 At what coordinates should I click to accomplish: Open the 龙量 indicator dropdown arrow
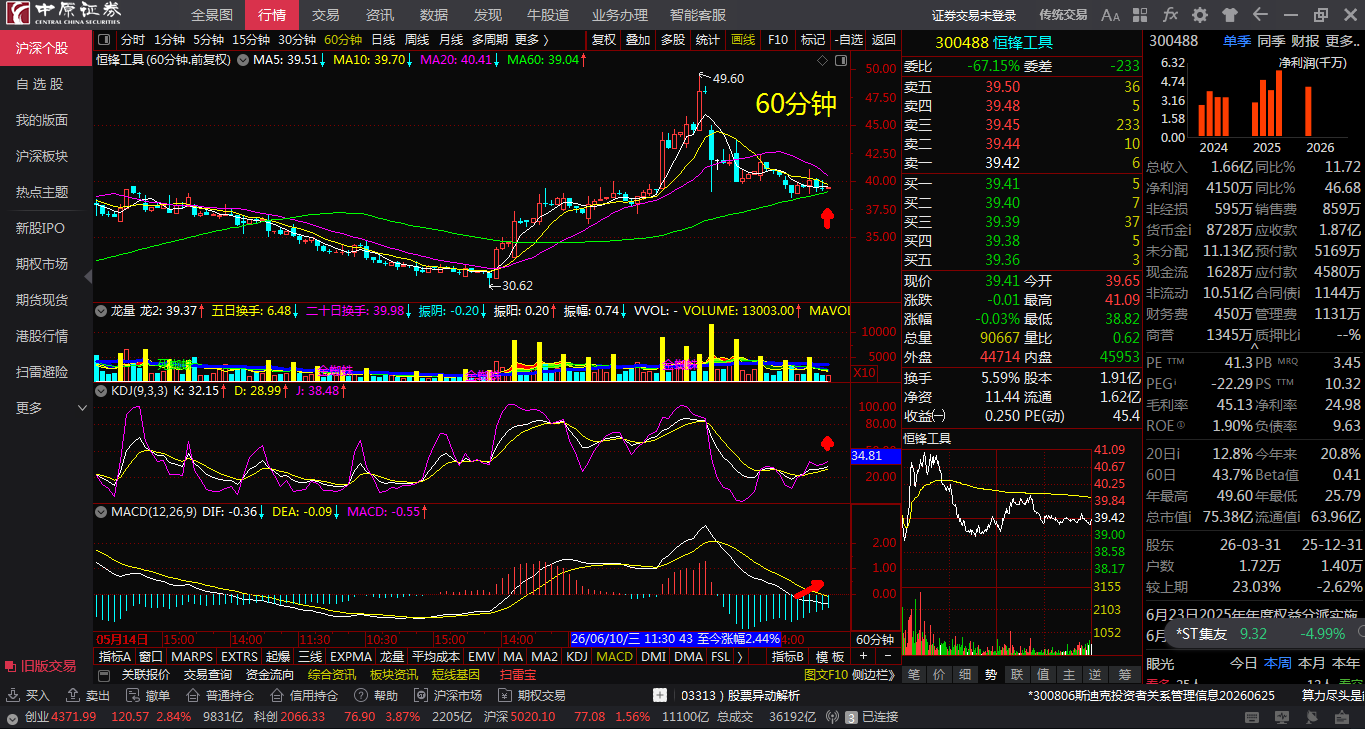coord(101,311)
